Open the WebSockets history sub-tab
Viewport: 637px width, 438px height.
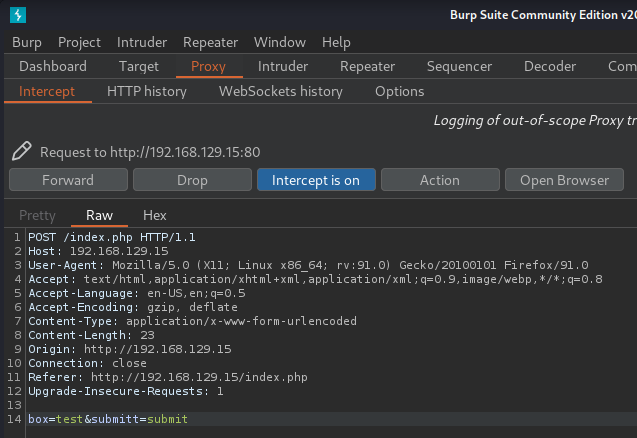click(281, 91)
